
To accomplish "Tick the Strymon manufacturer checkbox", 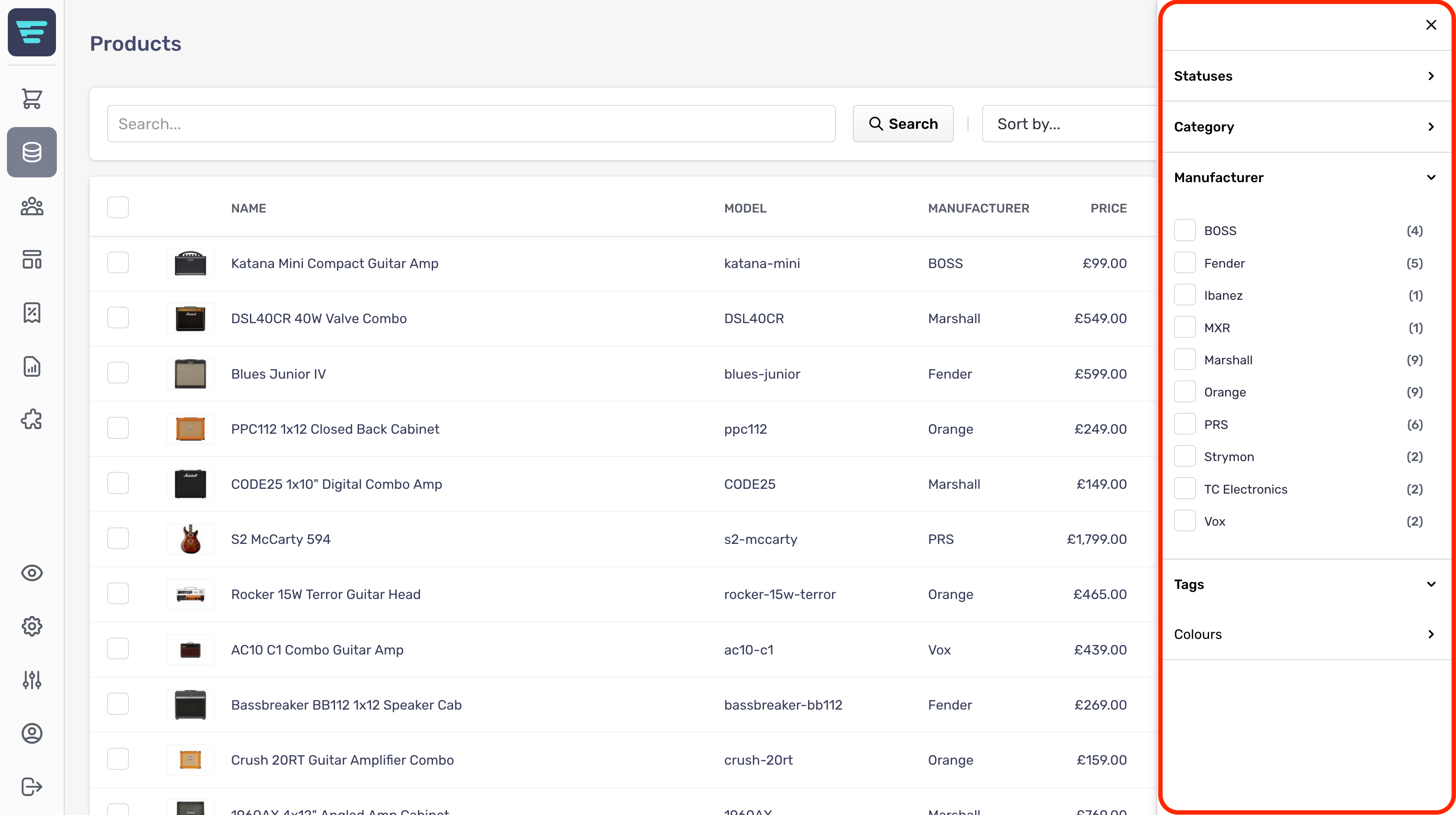I will point(1184,456).
